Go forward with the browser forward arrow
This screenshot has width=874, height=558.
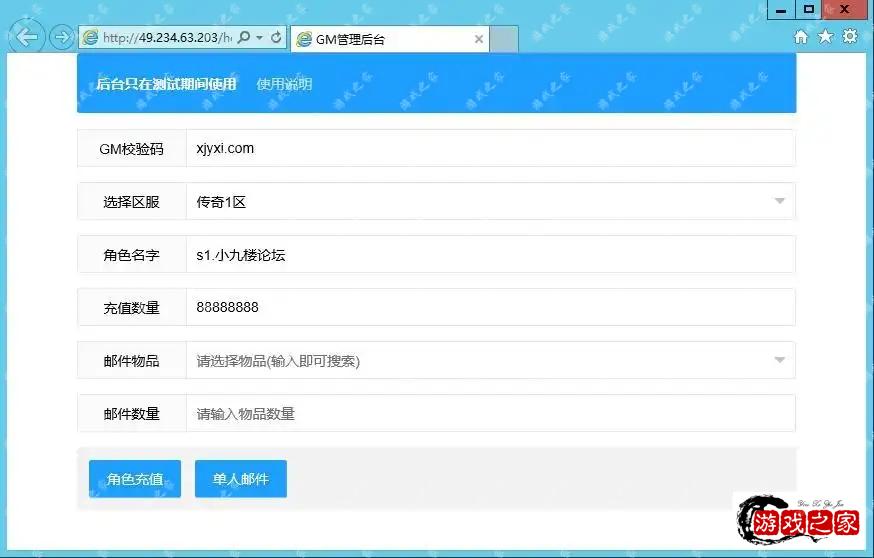61,37
